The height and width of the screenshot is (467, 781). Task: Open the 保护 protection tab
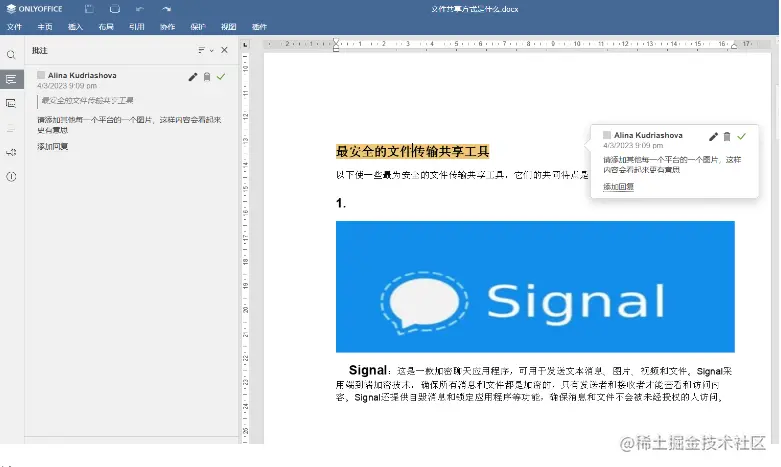198,27
